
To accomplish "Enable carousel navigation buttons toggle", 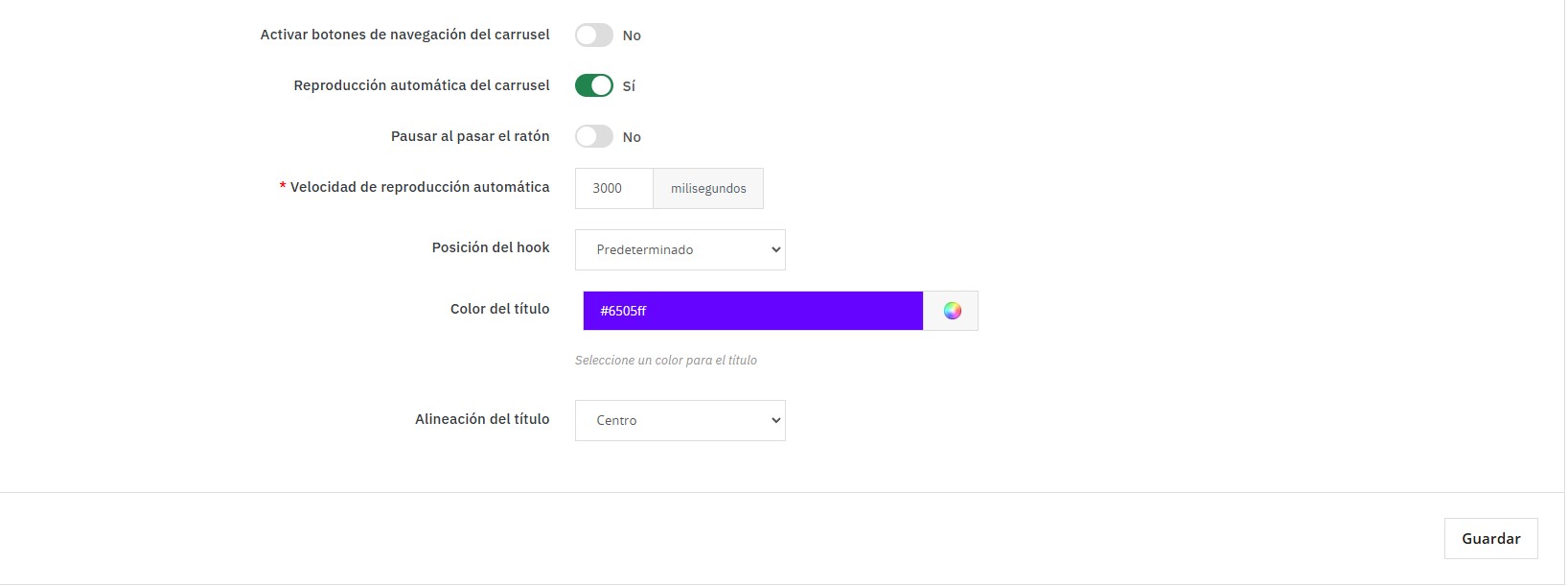I will pos(594,35).
